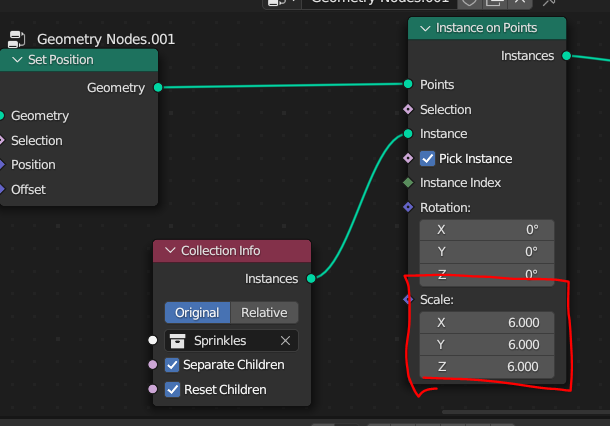Clear the Sprinkles collection with the X

(285, 341)
